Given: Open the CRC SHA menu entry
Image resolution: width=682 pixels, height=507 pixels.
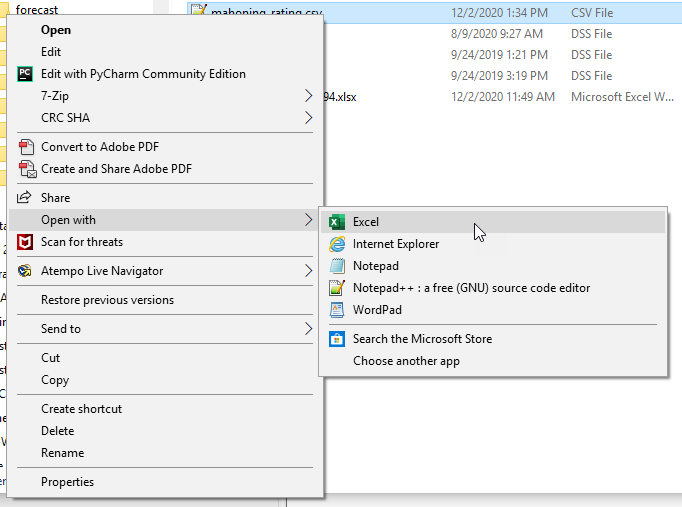Looking at the screenshot, I should pyautogui.click(x=165, y=117).
